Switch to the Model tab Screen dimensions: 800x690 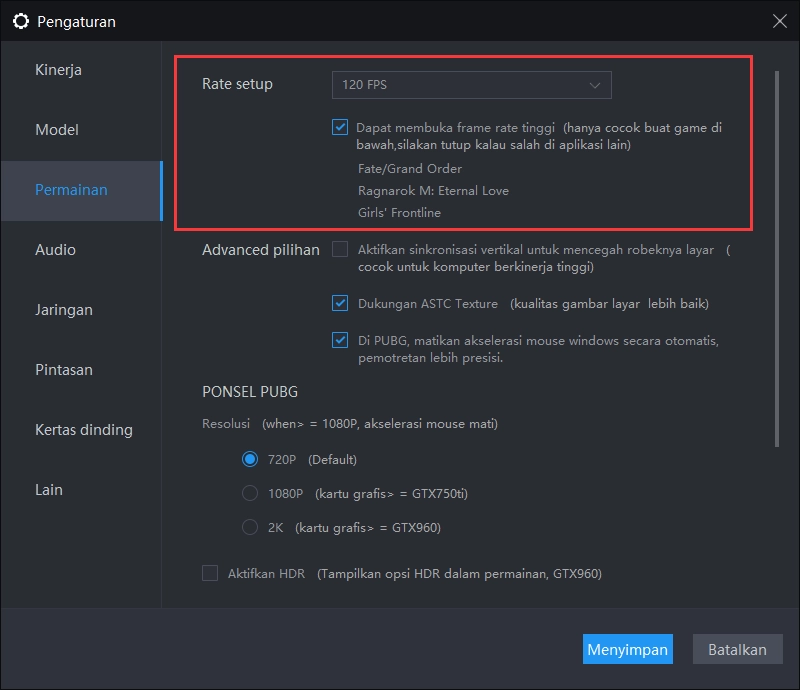point(57,130)
